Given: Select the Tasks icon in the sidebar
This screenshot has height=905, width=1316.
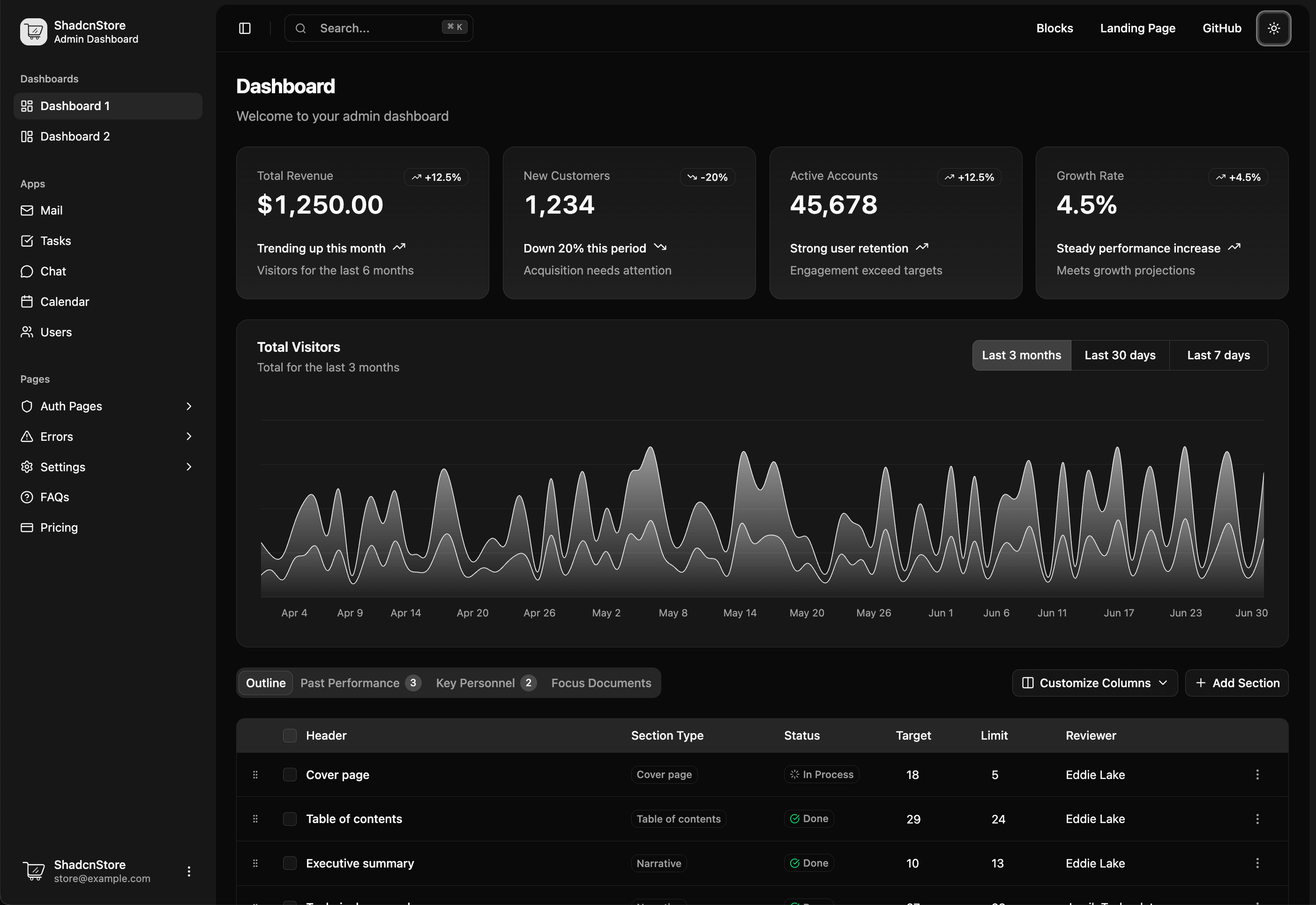Looking at the screenshot, I should point(27,240).
